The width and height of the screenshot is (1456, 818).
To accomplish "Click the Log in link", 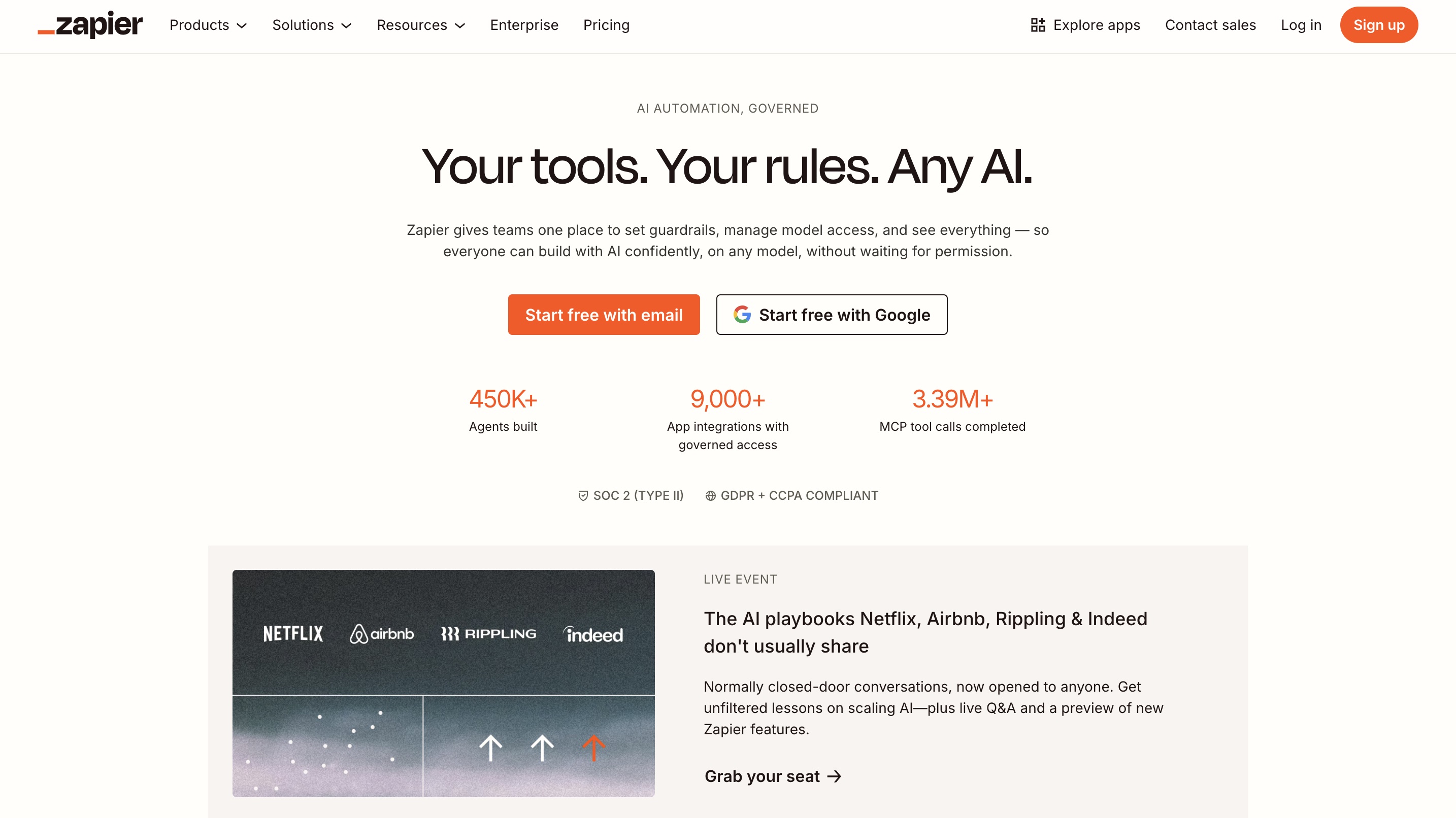I will pyautogui.click(x=1301, y=25).
